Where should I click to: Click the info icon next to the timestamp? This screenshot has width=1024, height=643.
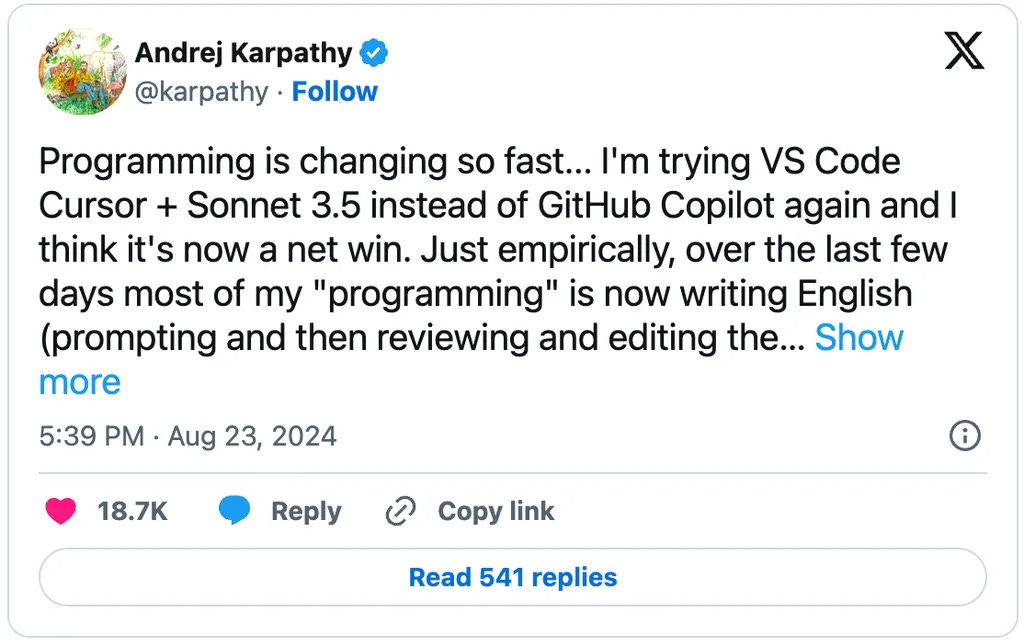[963, 436]
